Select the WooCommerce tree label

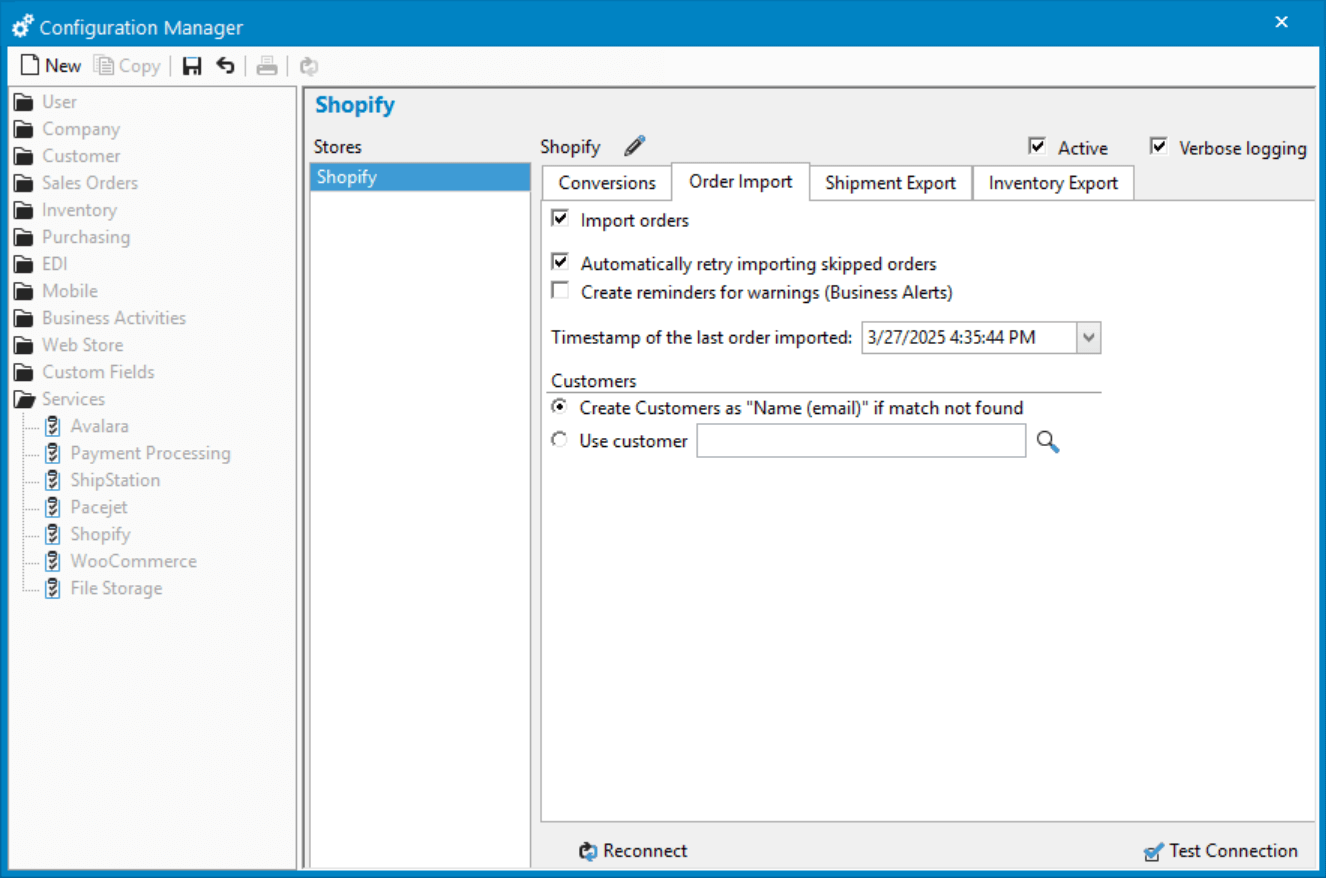(134, 561)
